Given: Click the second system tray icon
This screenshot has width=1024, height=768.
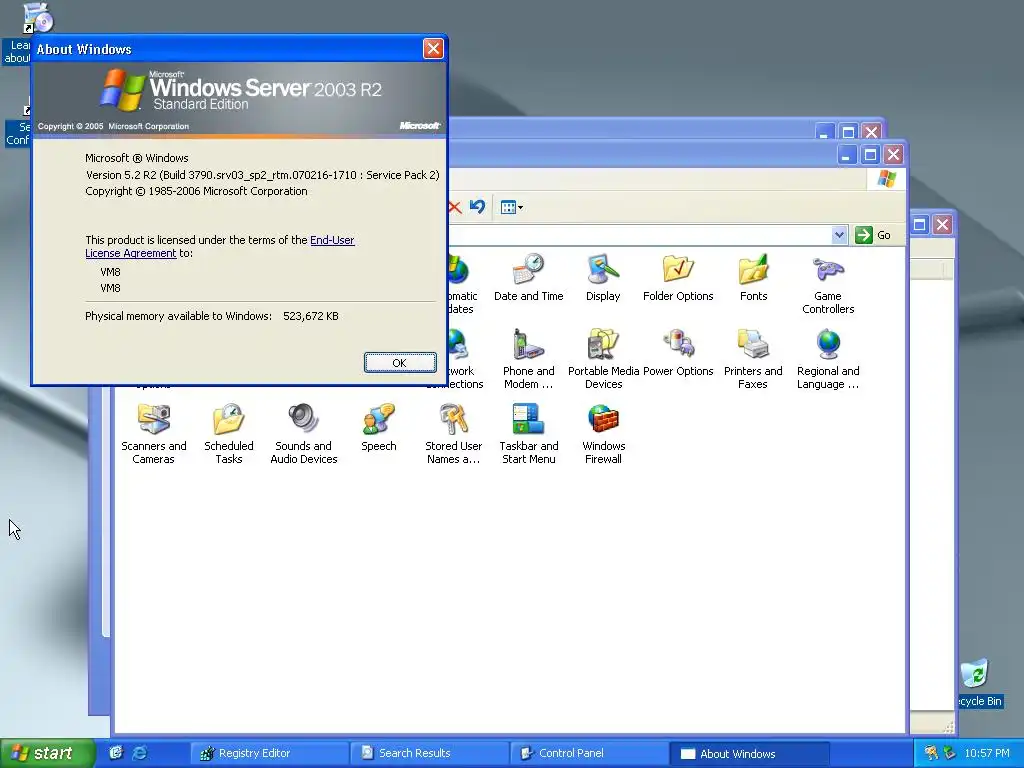Looking at the screenshot, I should pyautogui.click(x=950, y=753).
